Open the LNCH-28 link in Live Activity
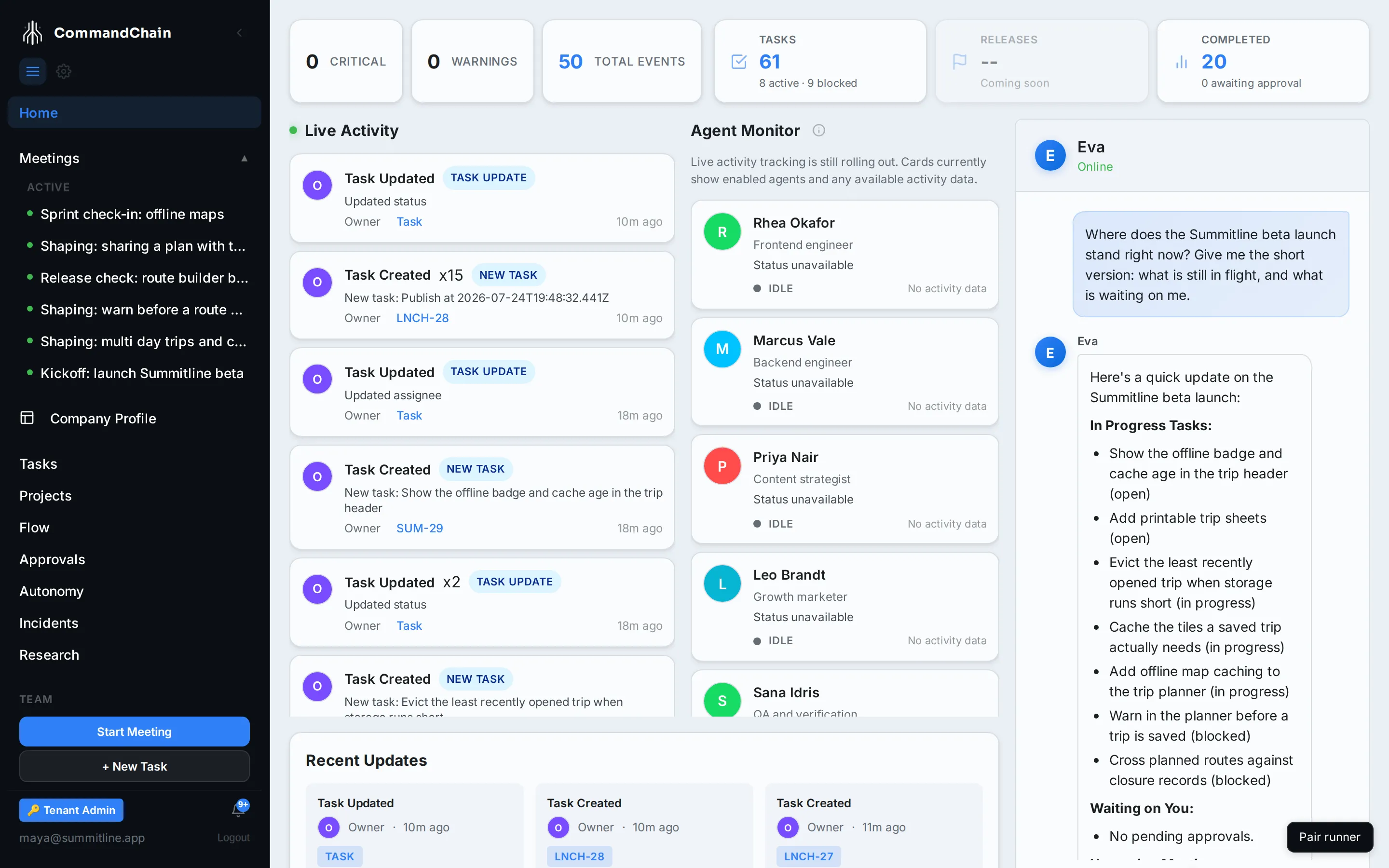 422,317
